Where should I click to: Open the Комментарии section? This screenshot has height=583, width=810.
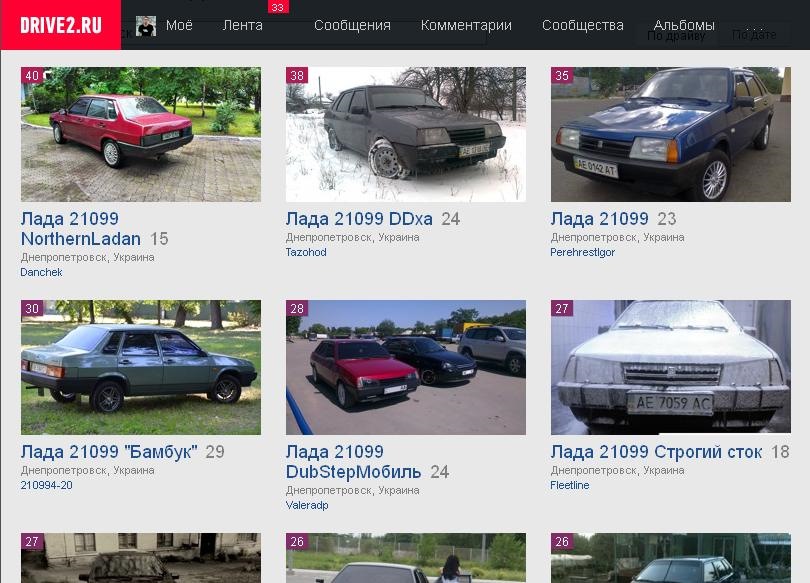coord(466,25)
